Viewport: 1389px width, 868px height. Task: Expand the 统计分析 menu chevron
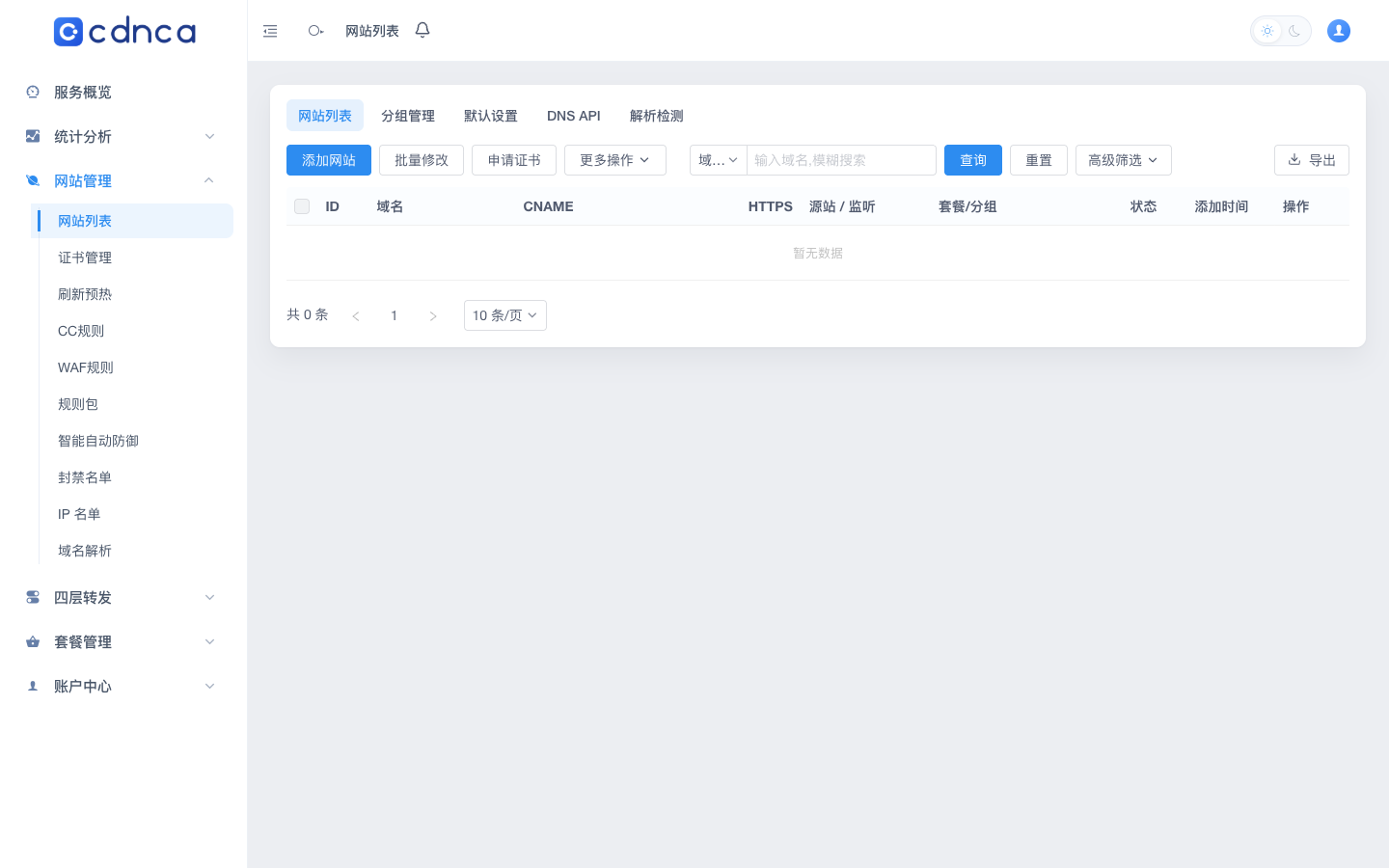click(x=209, y=136)
